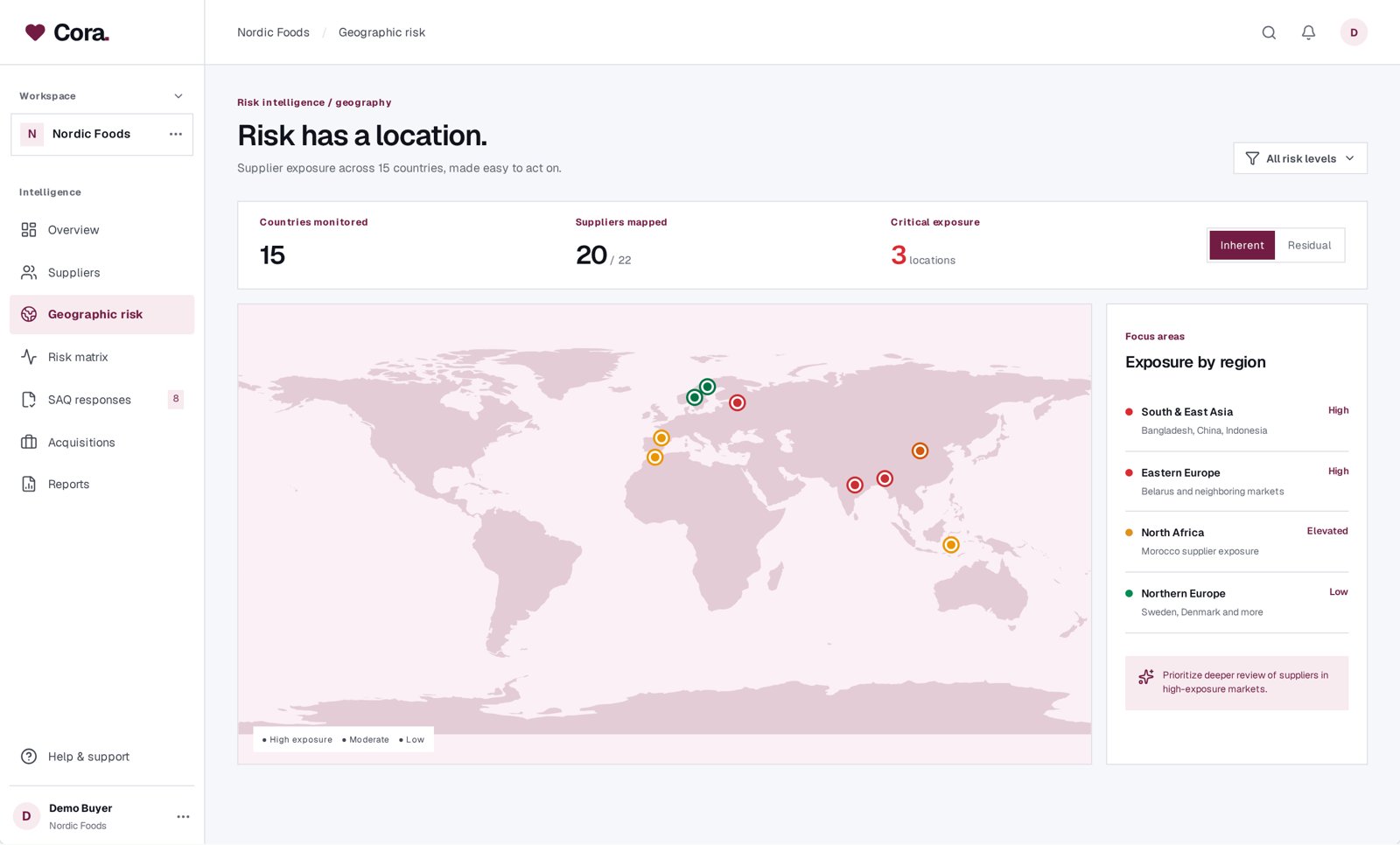Viewport: 1400px width, 845px height.
Task: Open the All risk levels dropdown
Action: (x=1300, y=158)
